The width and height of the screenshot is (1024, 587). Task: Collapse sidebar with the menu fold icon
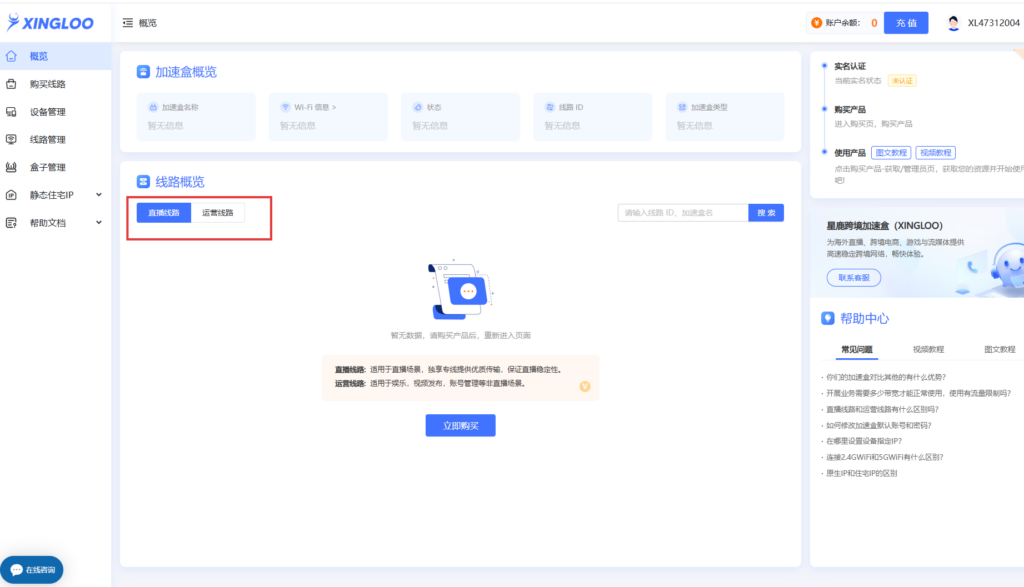[127, 23]
